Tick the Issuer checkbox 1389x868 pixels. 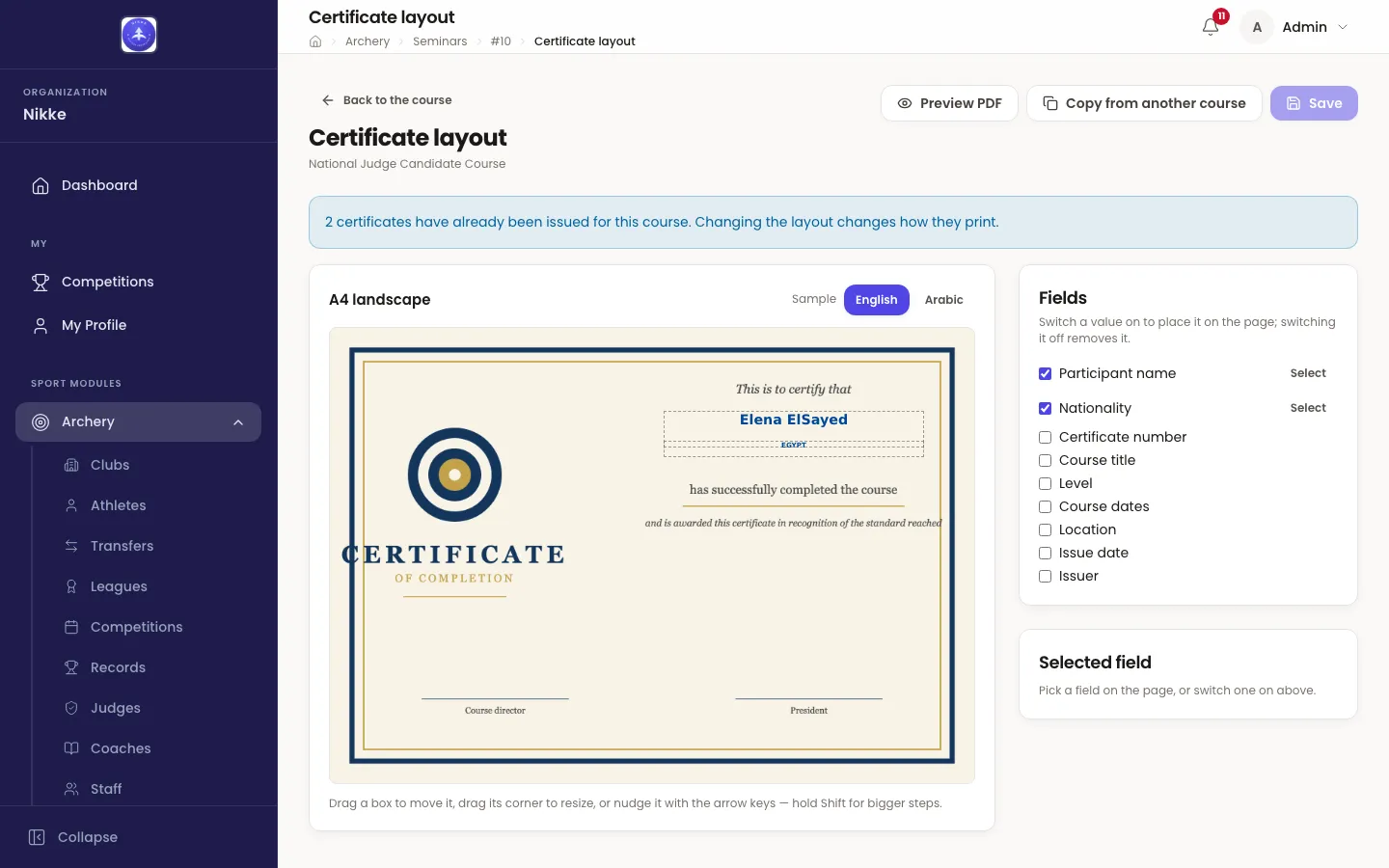(1045, 576)
